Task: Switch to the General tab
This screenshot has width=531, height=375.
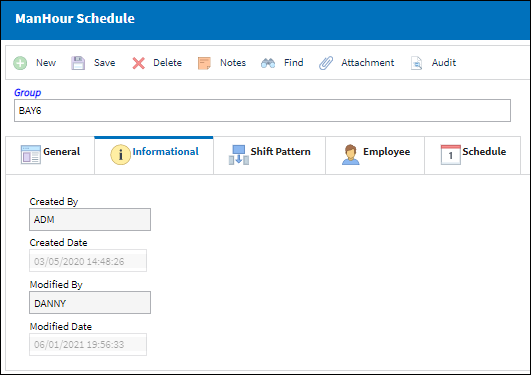Action: click(50, 155)
